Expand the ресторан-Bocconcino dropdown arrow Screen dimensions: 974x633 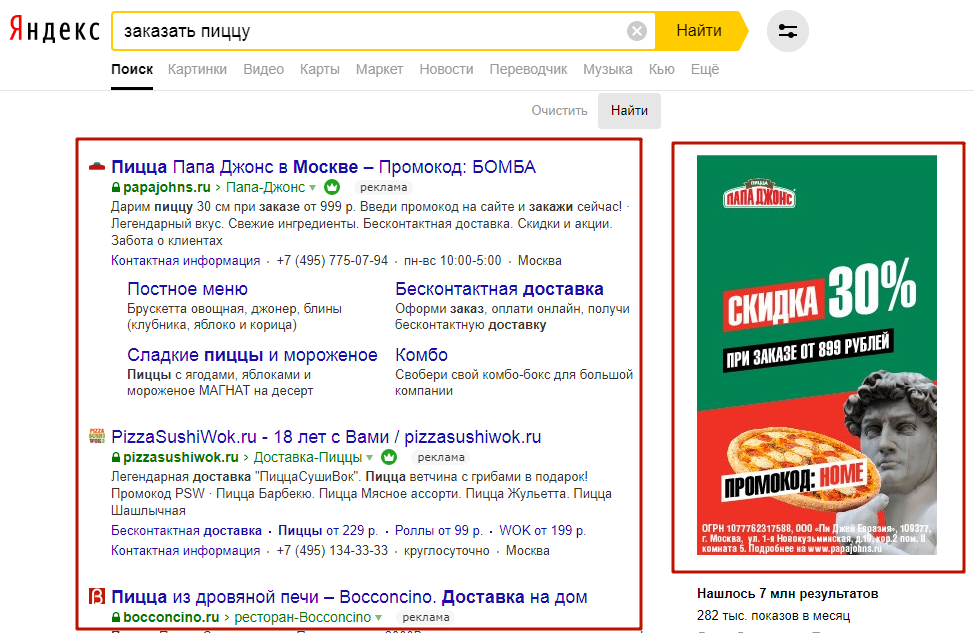coord(378,618)
